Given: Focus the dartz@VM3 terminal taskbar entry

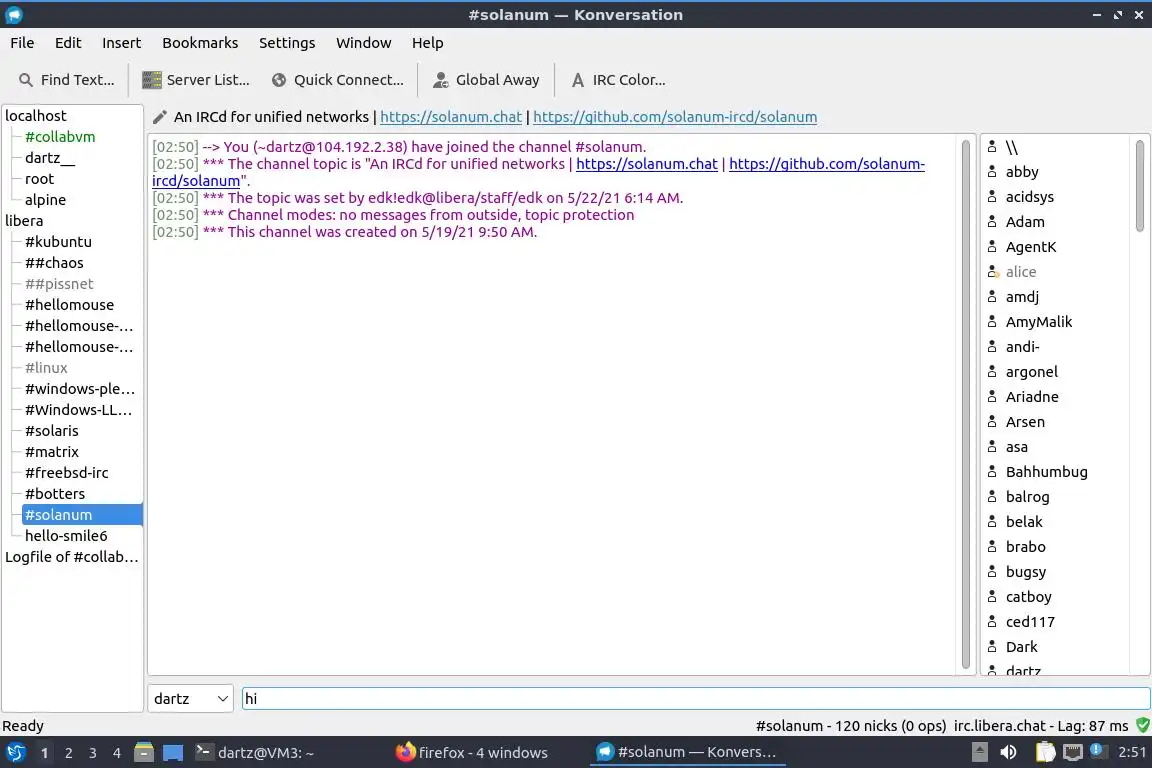Looking at the screenshot, I should pos(255,753).
